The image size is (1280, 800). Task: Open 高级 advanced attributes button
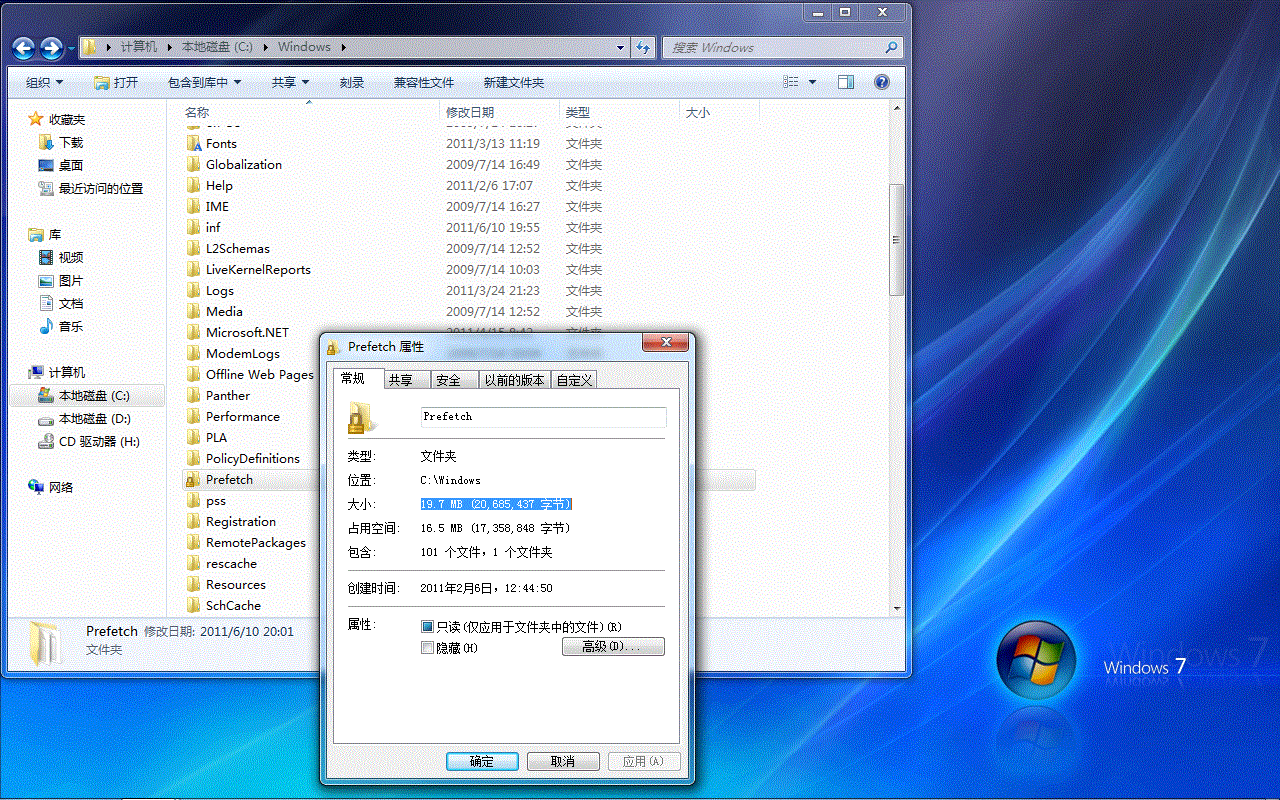[x=613, y=647]
